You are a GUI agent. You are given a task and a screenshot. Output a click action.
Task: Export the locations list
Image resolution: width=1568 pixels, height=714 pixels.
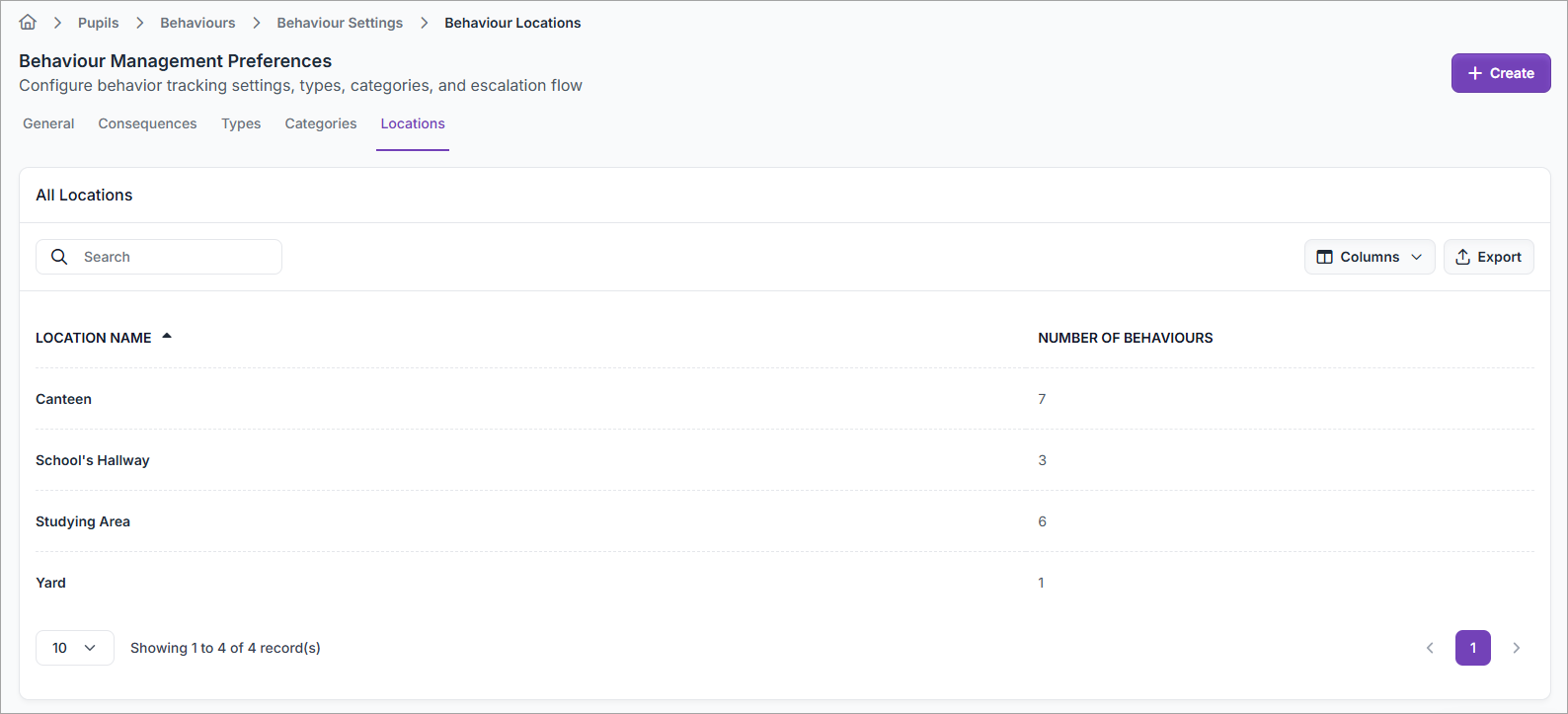[x=1488, y=257]
